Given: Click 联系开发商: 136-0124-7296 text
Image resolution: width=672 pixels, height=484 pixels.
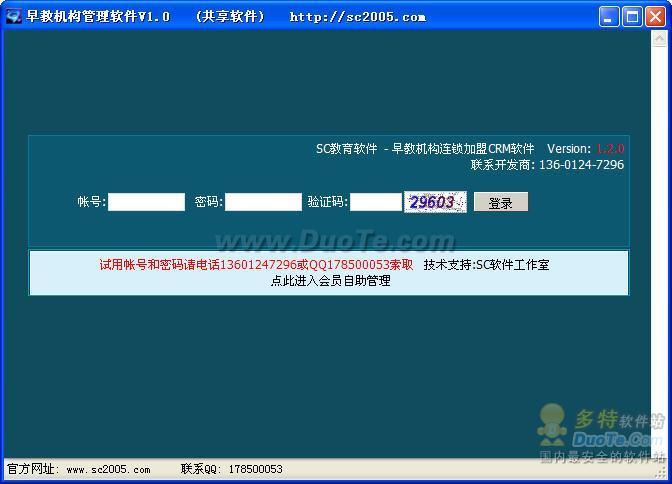Looking at the screenshot, I should (x=547, y=165).
